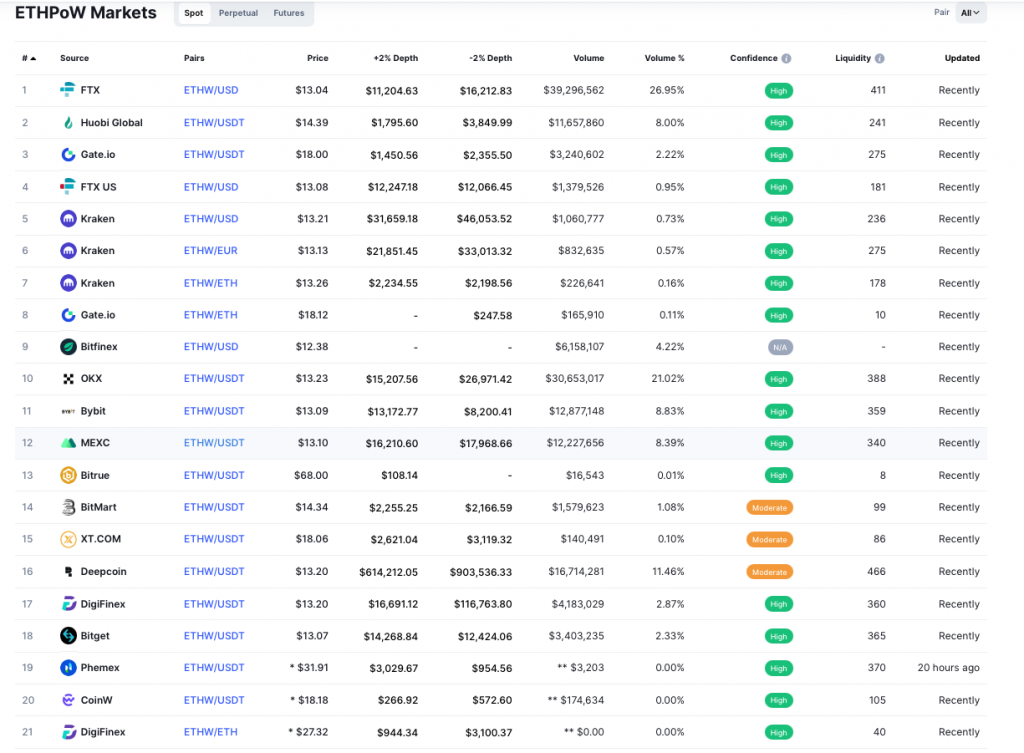The height and width of the screenshot is (753, 1024).
Task: Click the Confidence info icon in header
Action: [x=786, y=58]
